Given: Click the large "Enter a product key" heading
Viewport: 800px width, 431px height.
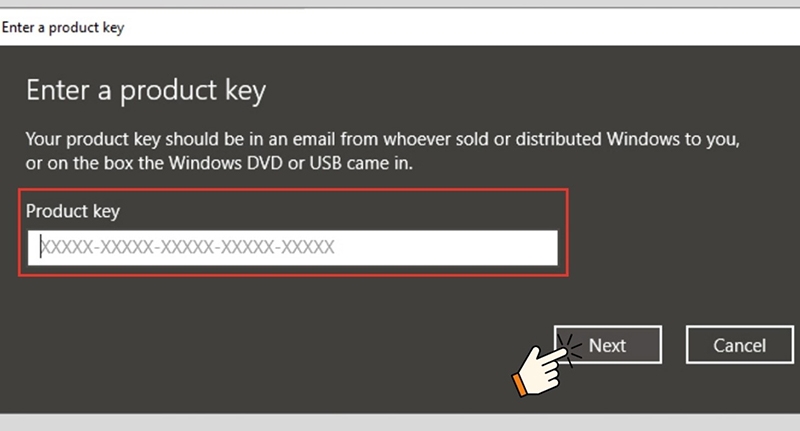Looking at the screenshot, I should pos(146,92).
